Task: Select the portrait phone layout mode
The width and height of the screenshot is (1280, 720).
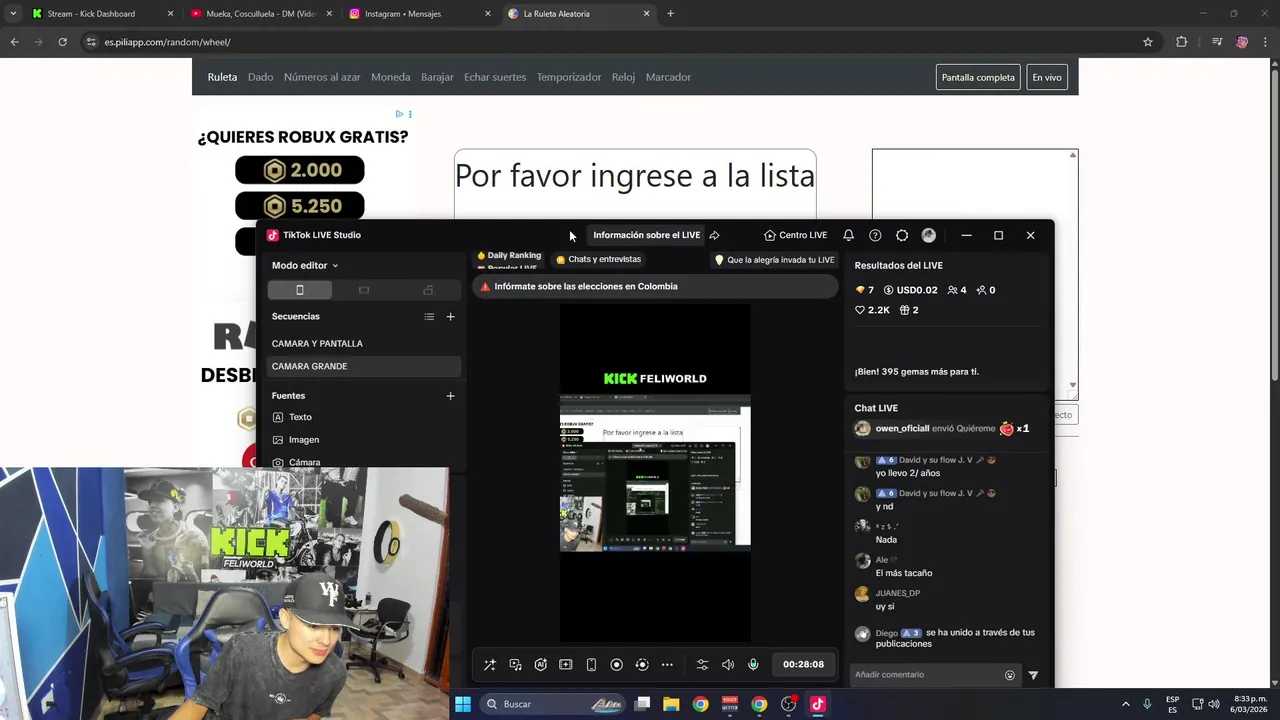Action: (300, 290)
